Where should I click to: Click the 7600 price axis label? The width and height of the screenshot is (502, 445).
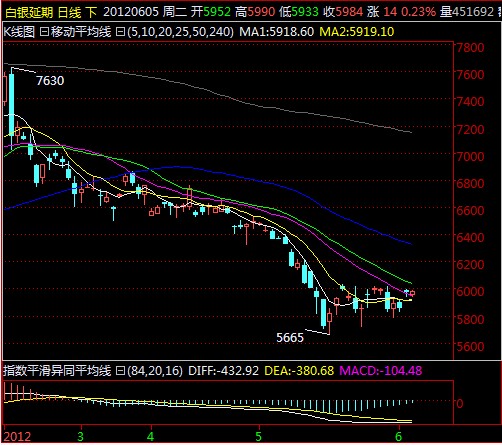[470, 74]
